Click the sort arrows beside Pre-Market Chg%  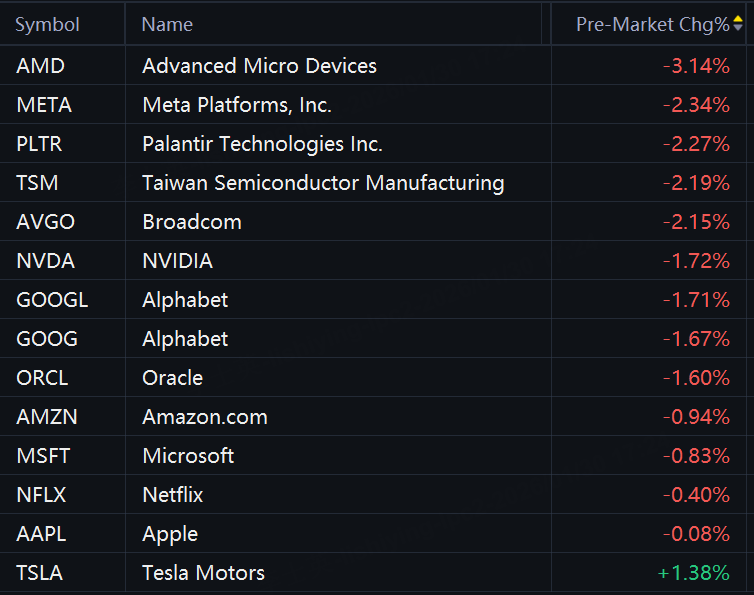pos(738,24)
